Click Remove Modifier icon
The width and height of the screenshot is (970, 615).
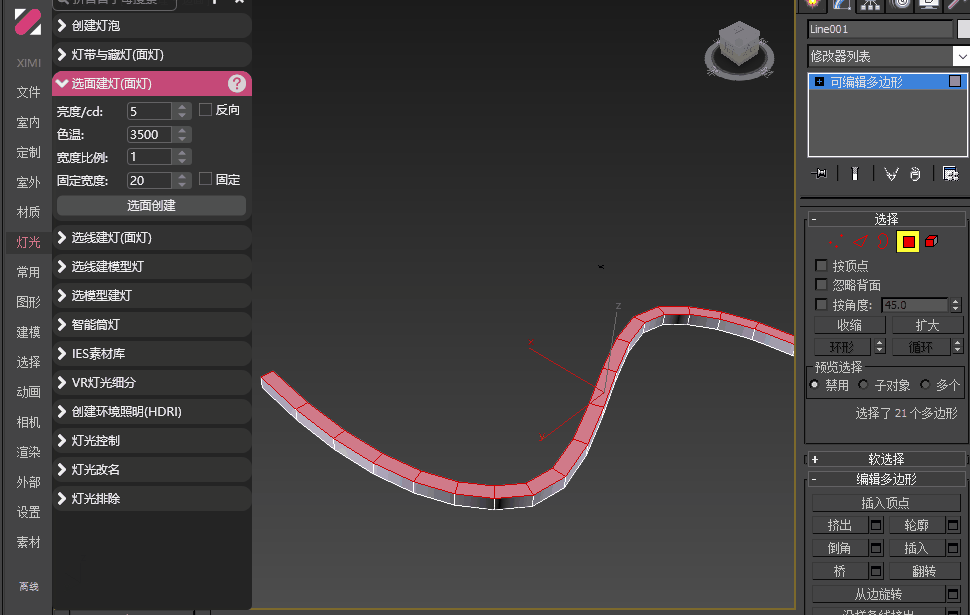pyautogui.click(x=916, y=174)
